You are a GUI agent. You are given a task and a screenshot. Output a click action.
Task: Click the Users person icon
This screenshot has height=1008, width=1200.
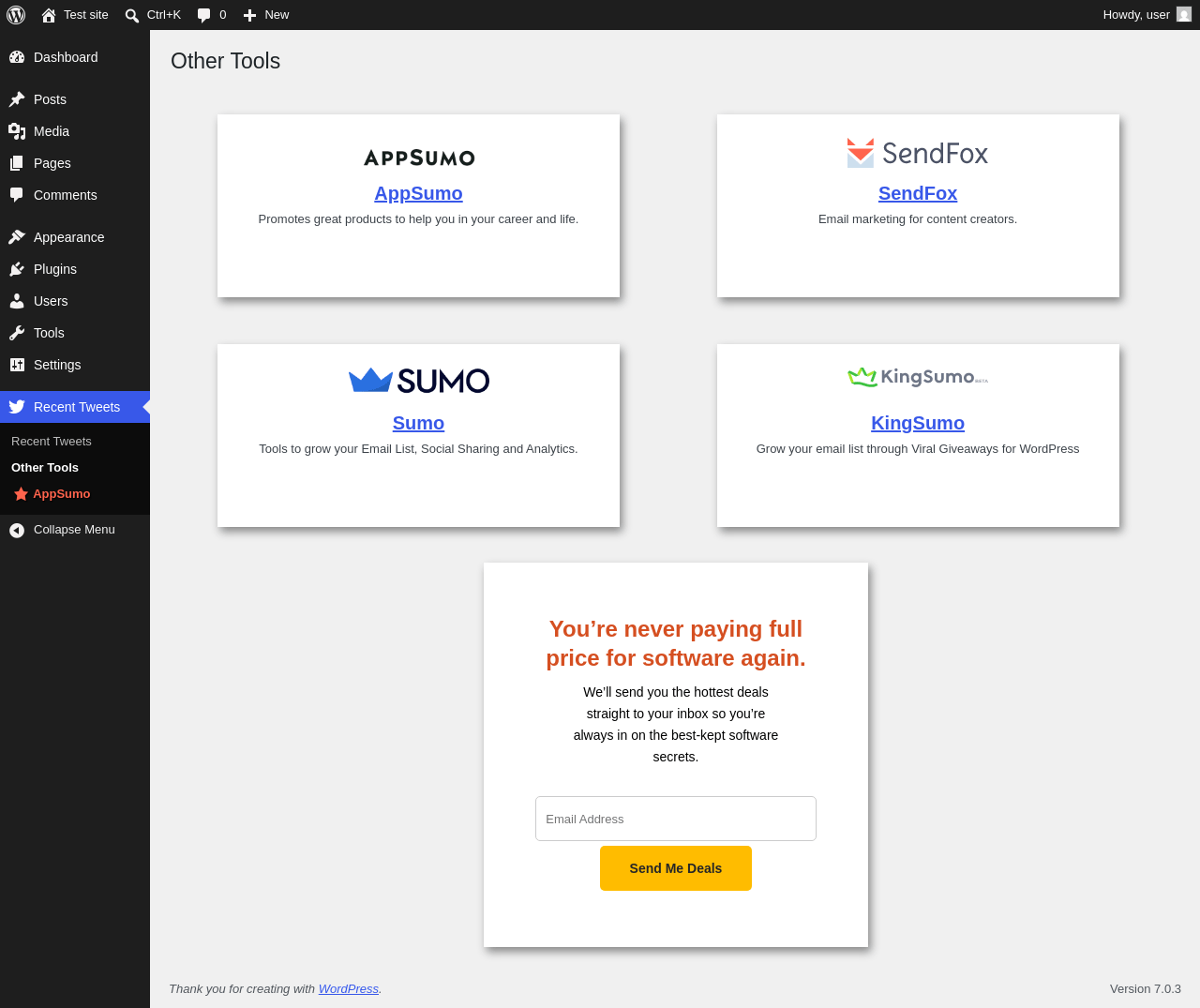coord(17,301)
